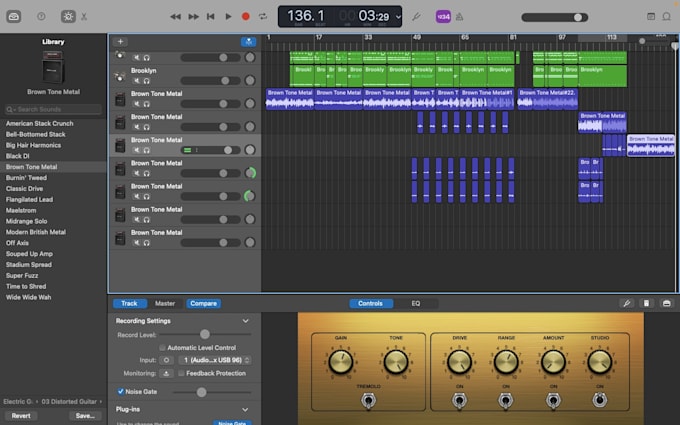
Task: Select American Stack Crunch patch
Action: pos(39,124)
